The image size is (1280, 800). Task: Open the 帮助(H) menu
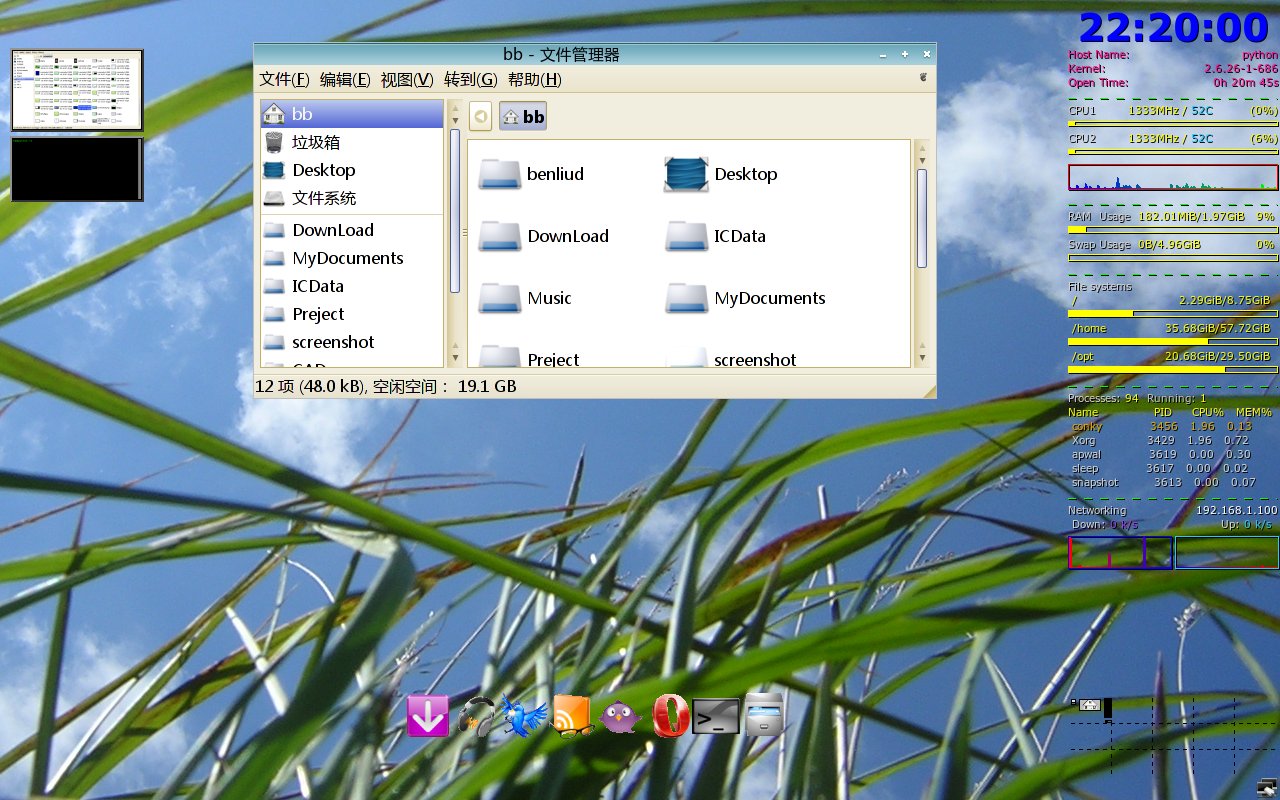click(534, 80)
